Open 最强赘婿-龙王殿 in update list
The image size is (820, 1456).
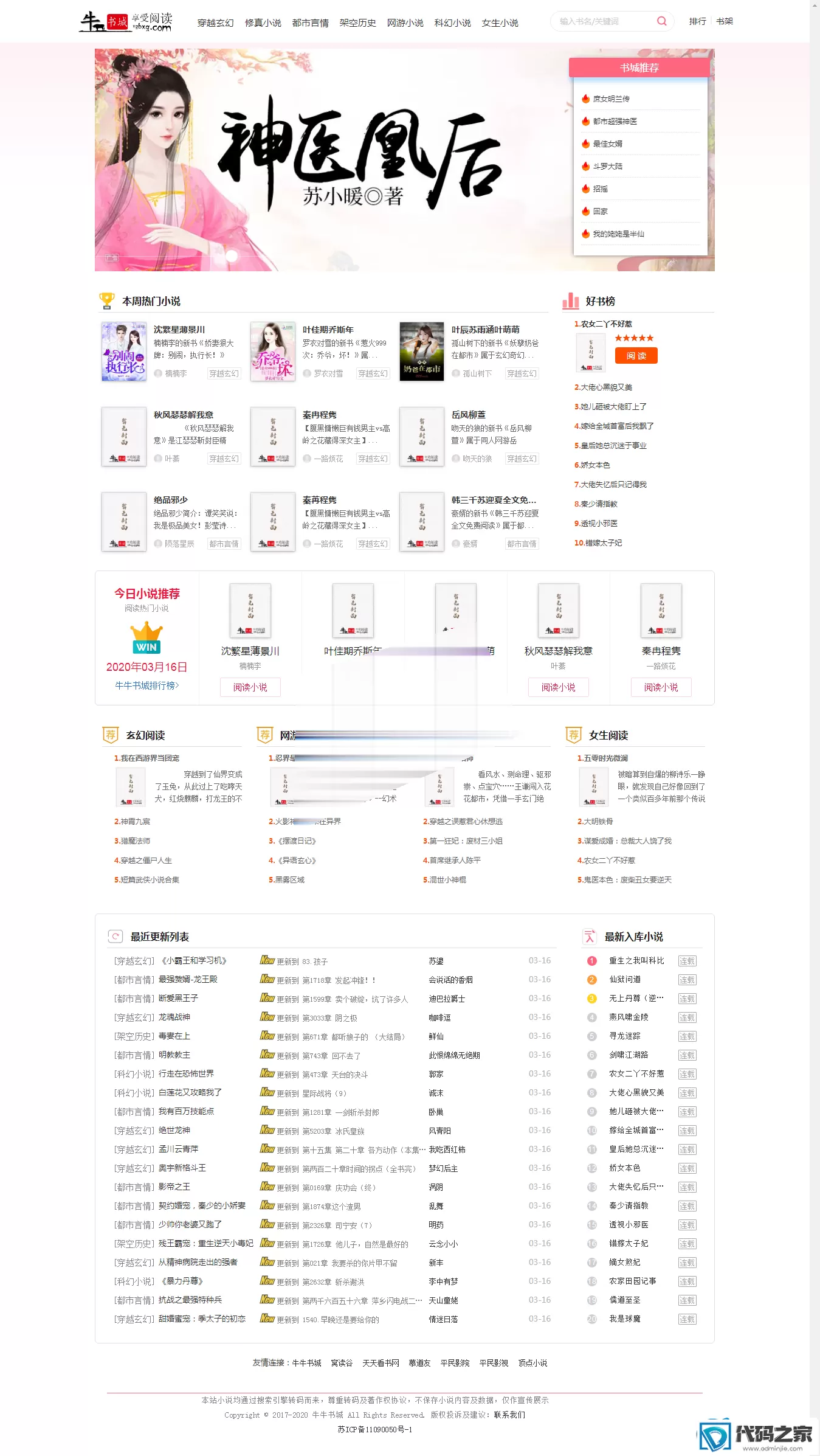188,979
